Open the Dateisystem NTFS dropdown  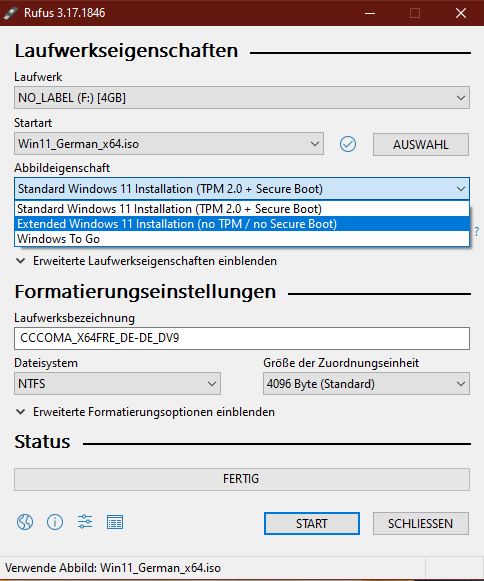pyautogui.click(x=117, y=384)
